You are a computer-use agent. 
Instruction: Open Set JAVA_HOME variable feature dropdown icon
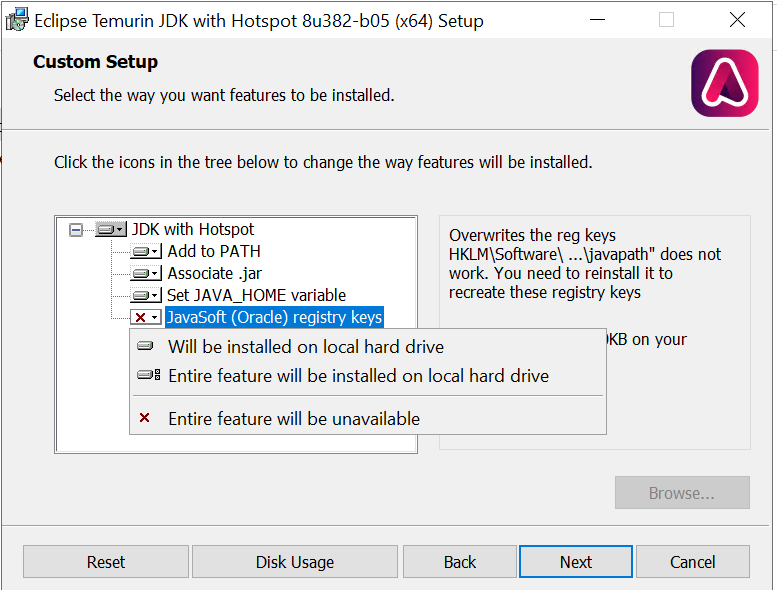pyautogui.click(x=146, y=296)
